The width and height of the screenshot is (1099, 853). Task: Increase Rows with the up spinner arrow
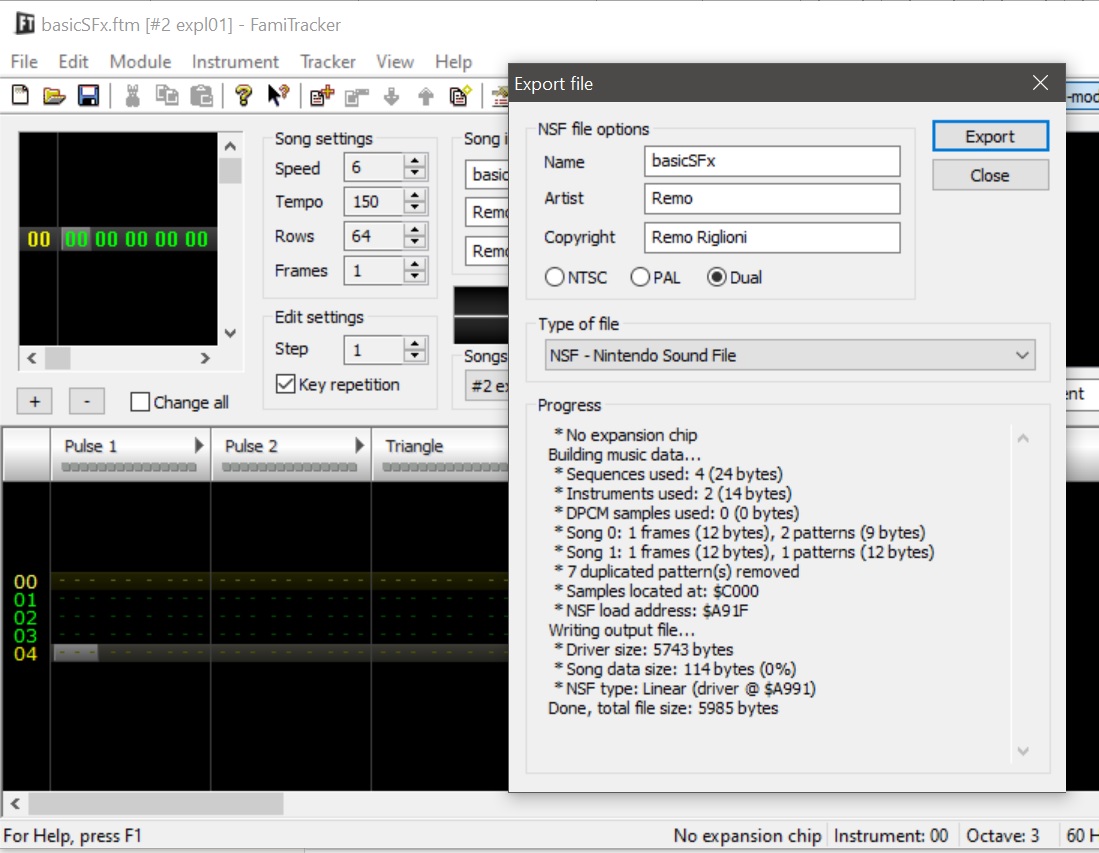415,229
